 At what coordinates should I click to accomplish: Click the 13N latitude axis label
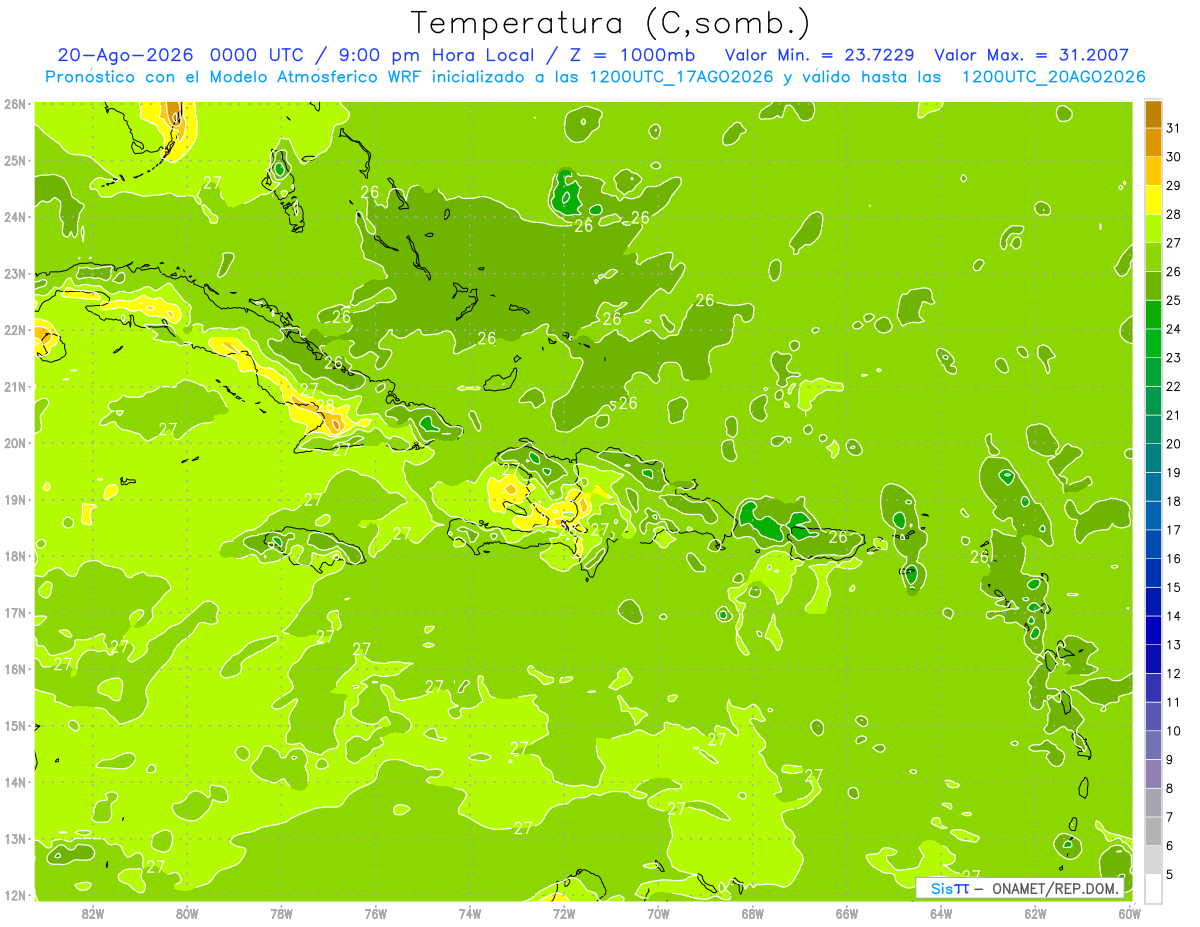pyautogui.click(x=15, y=838)
